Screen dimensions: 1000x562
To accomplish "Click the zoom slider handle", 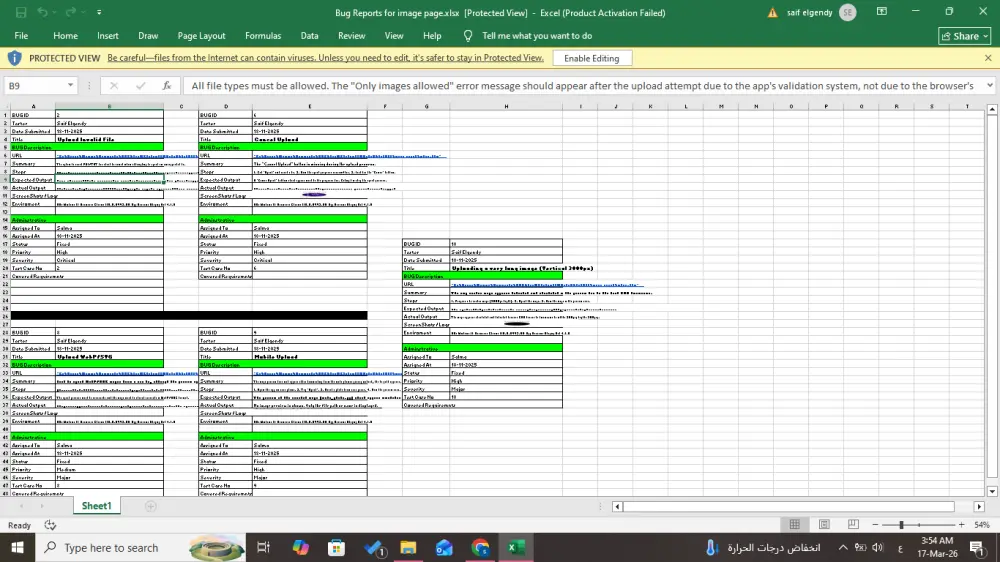I will coord(901,524).
